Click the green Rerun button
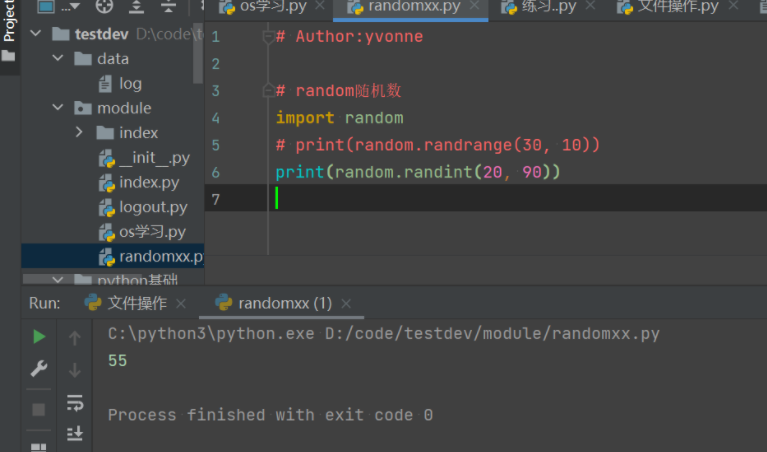Image resolution: width=767 pixels, height=452 pixels. tap(39, 337)
